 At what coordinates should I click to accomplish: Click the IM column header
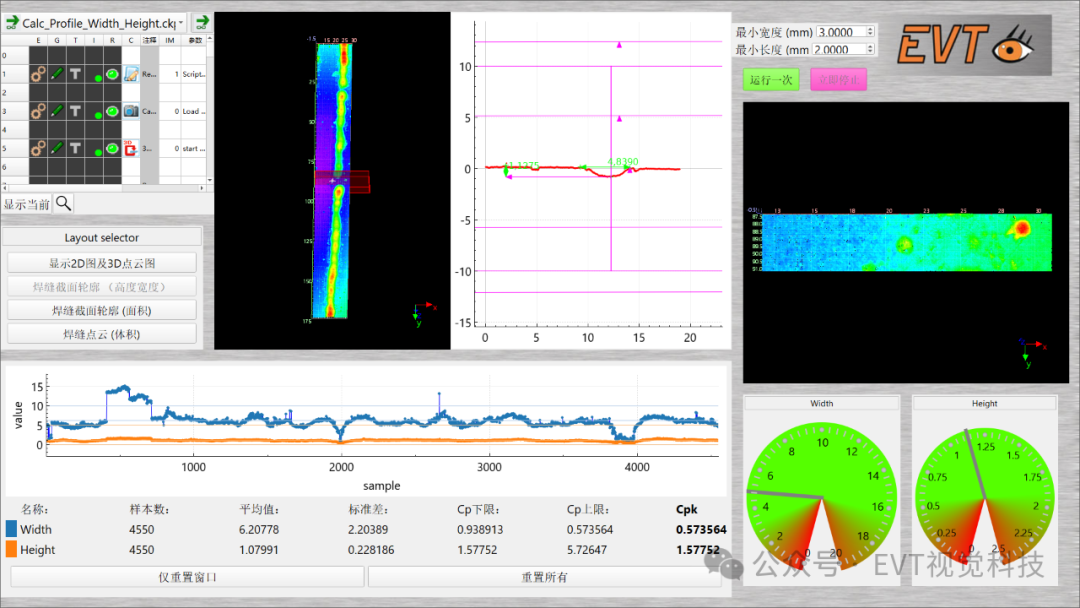(x=170, y=41)
